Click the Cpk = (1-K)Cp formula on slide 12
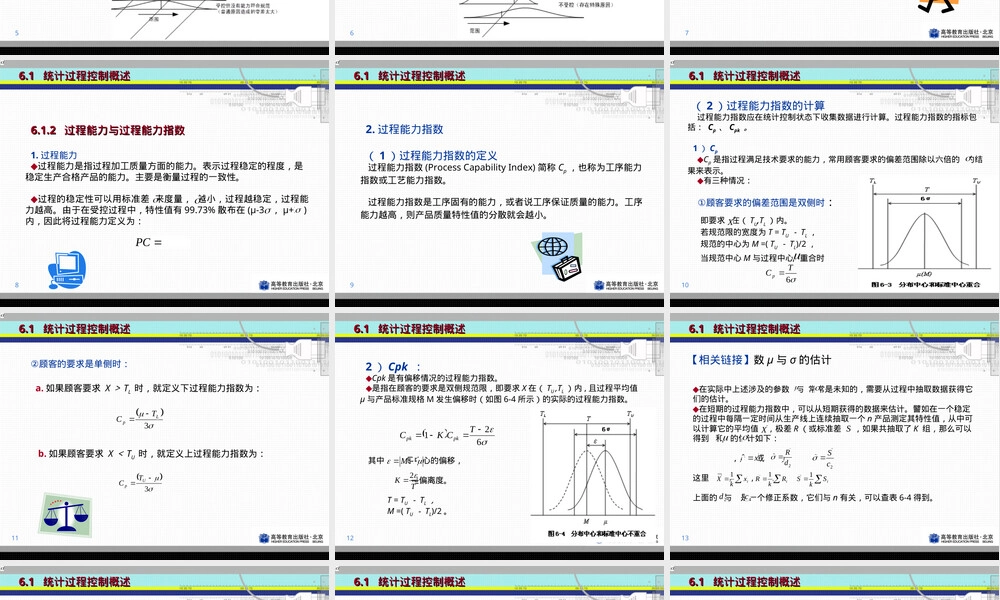 [446, 435]
